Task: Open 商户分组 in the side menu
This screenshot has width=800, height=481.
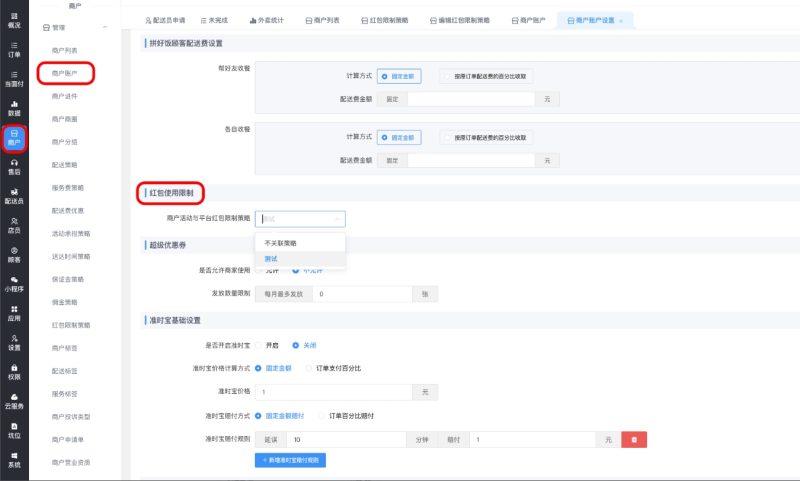Action: click(x=65, y=142)
